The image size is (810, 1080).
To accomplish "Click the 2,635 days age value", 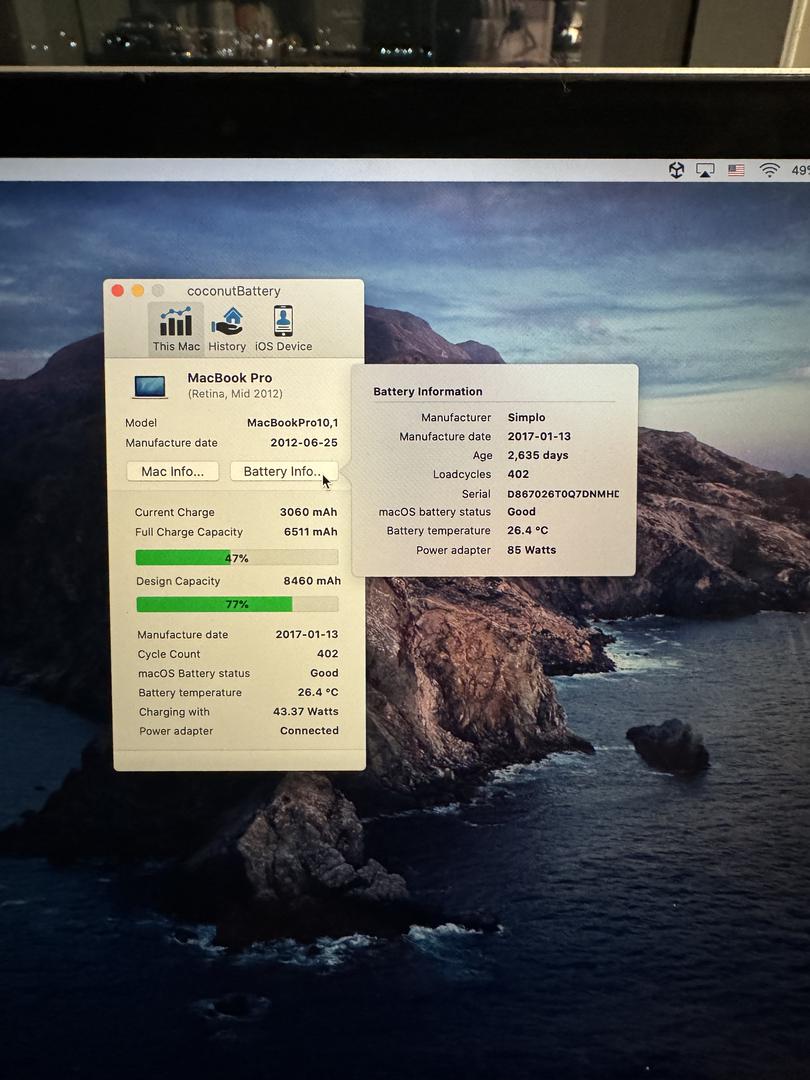I will click(538, 455).
